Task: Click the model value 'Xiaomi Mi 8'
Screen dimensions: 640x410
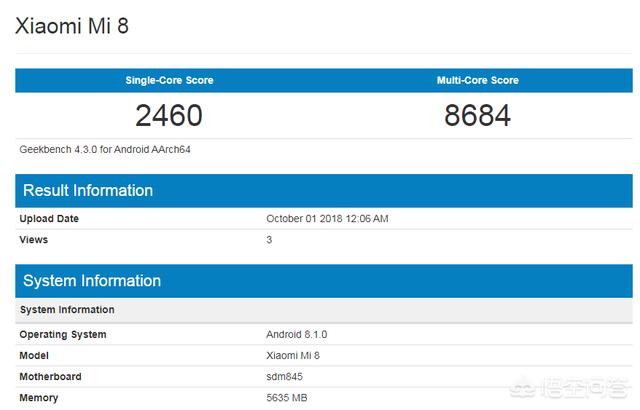Action: [x=293, y=356]
